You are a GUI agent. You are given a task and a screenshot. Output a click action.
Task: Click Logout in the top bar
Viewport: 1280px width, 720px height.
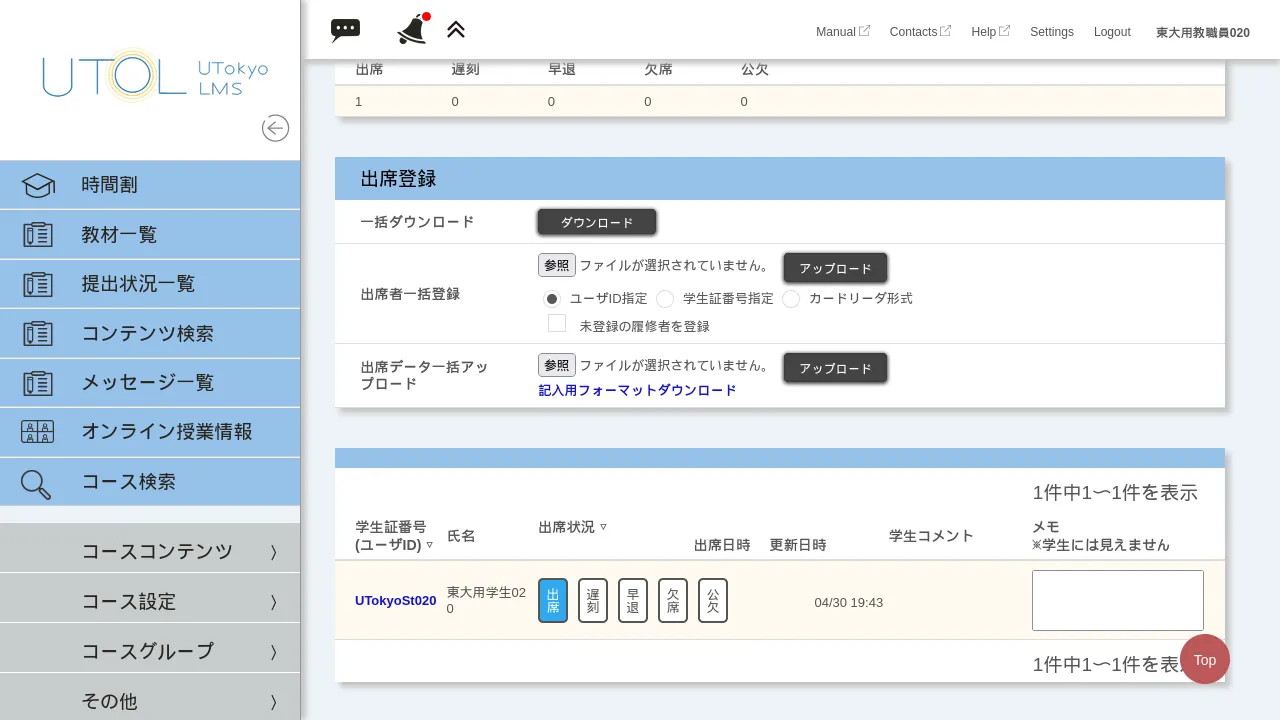(x=1112, y=31)
